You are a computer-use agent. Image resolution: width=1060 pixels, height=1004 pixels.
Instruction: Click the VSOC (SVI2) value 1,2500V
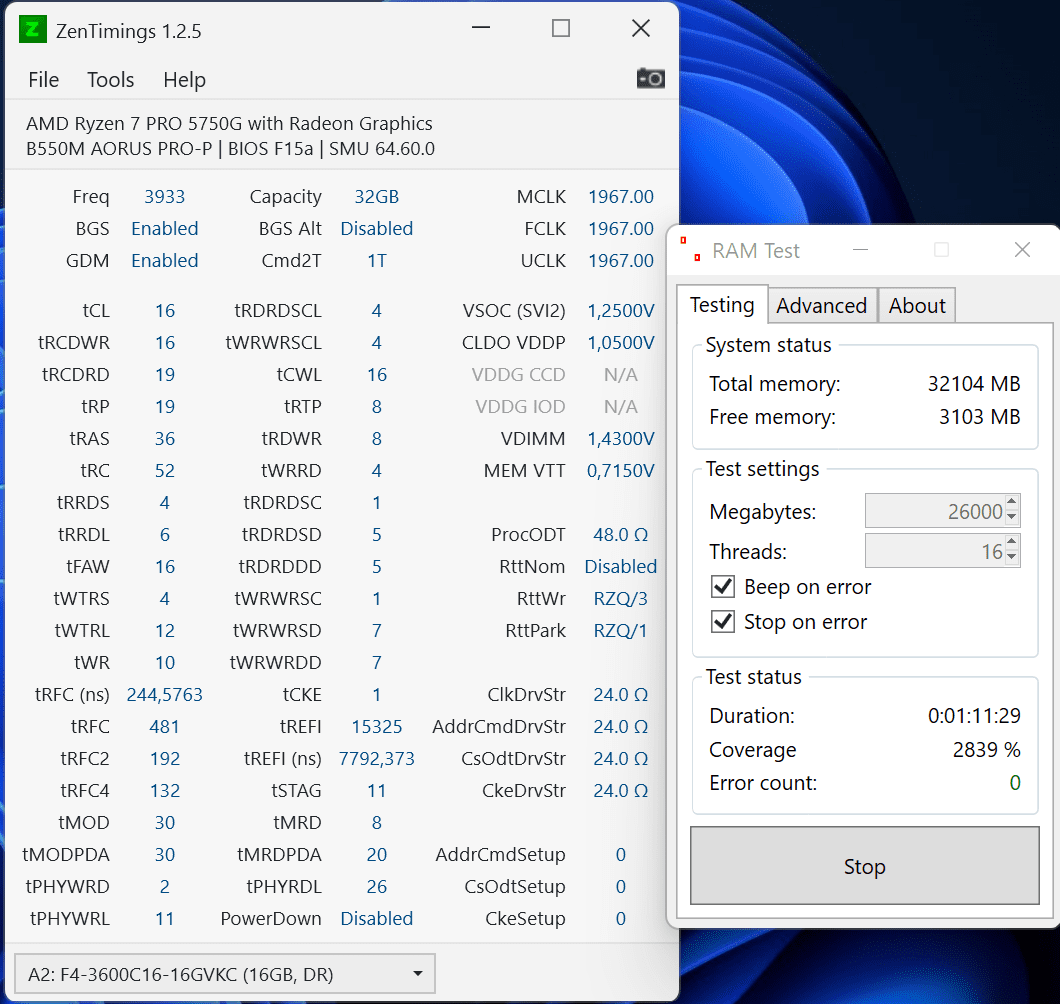pyautogui.click(x=621, y=311)
